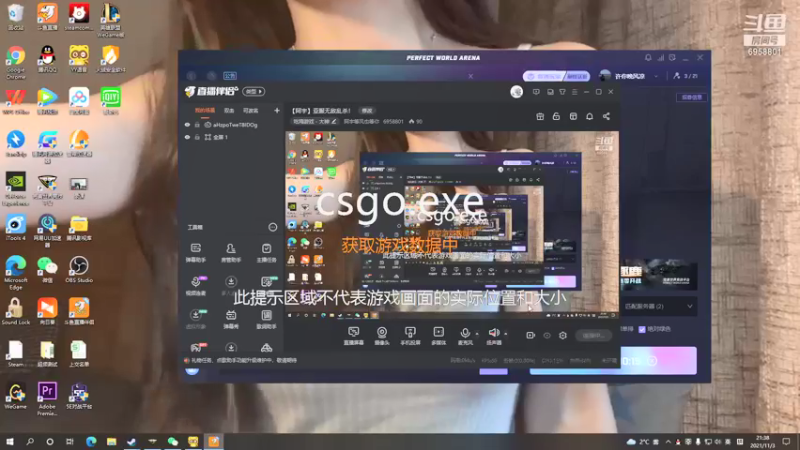The width and height of the screenshot is (800, 450).
Task: Add a camera source (摄像头)
Action: click(382, 336)
